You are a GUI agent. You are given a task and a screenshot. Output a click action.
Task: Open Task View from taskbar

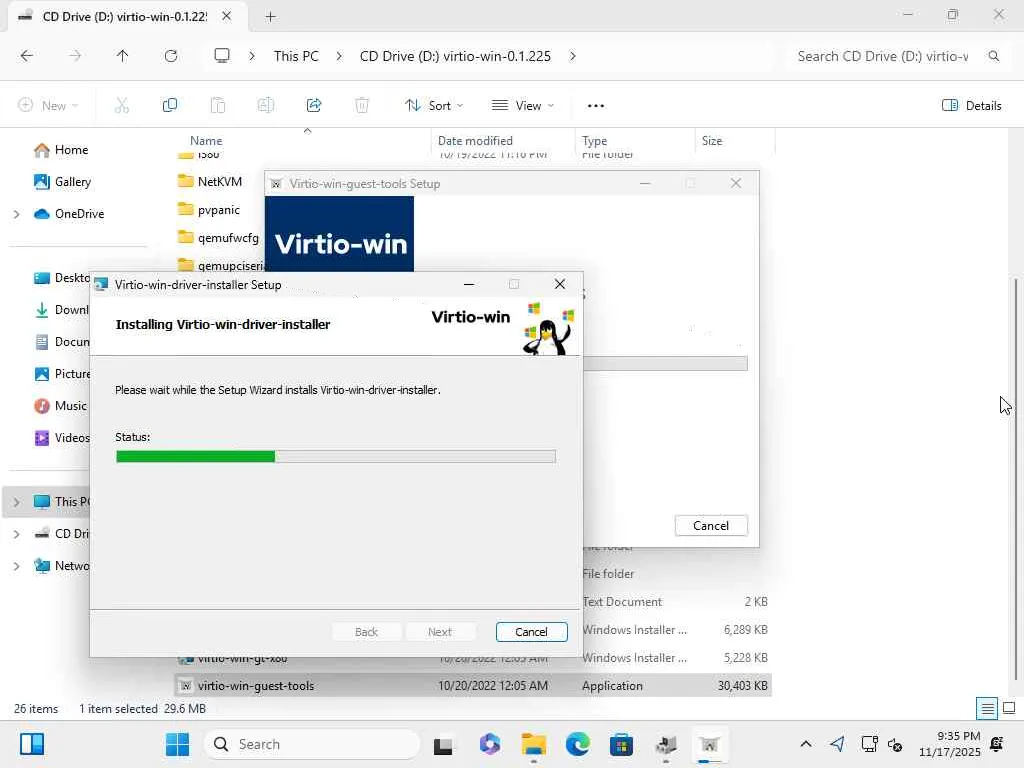tap(443, 744)
